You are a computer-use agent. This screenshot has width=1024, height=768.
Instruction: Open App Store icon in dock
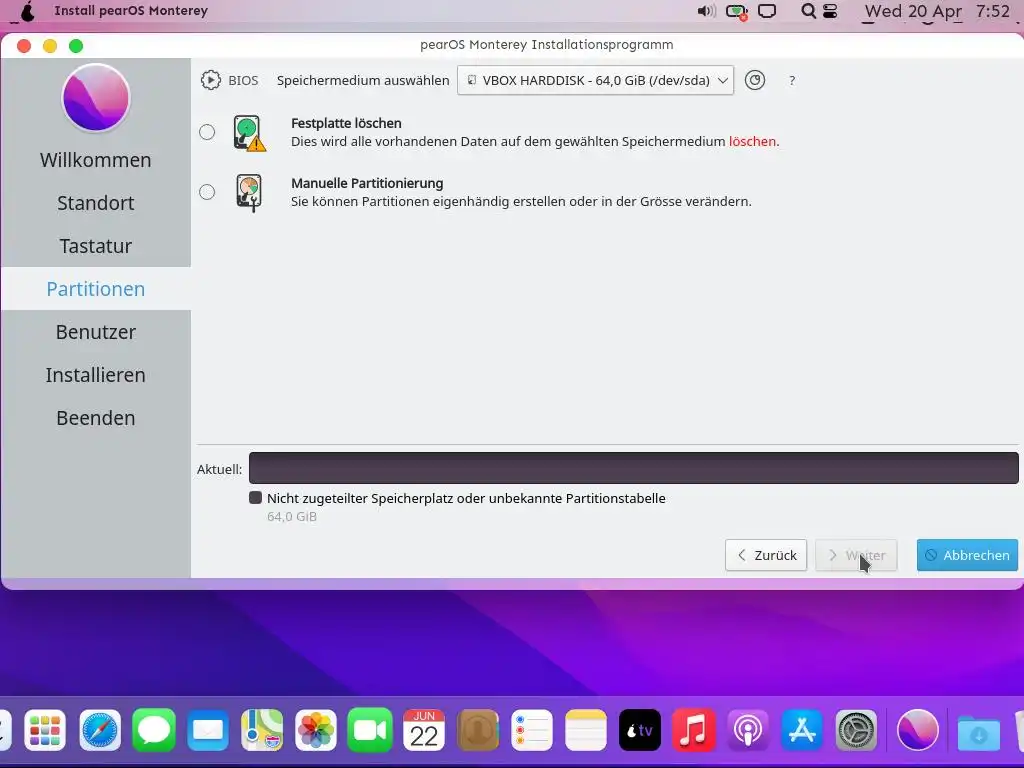[x=802, y=730]
